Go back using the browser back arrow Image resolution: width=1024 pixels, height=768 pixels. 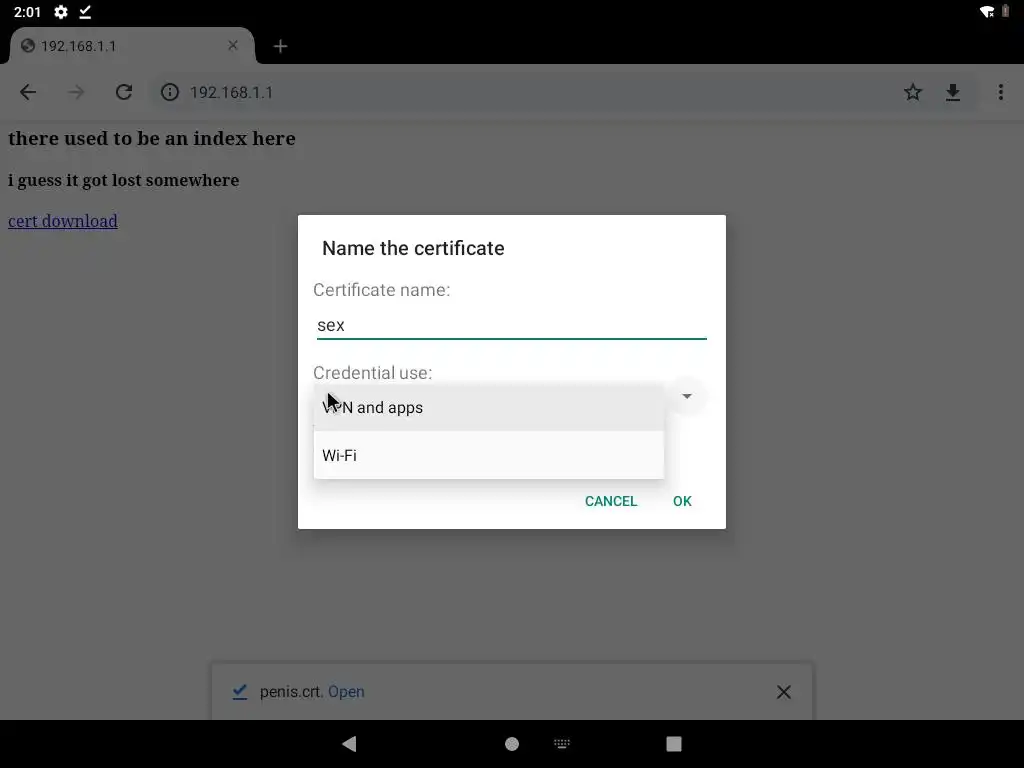[x=28, y=92]
